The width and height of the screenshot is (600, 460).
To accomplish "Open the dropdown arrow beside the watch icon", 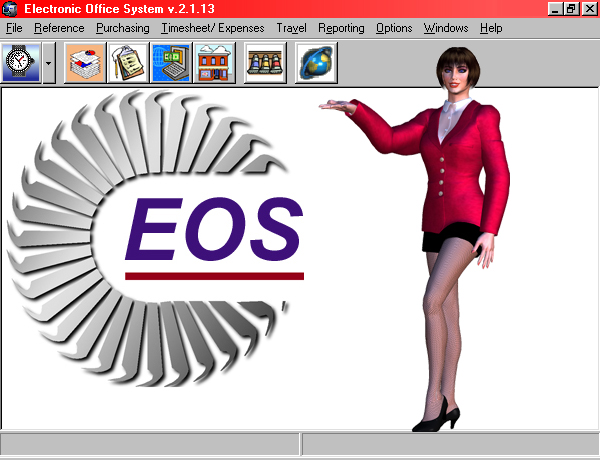I will pyautogui.click(x=49, y=63).
